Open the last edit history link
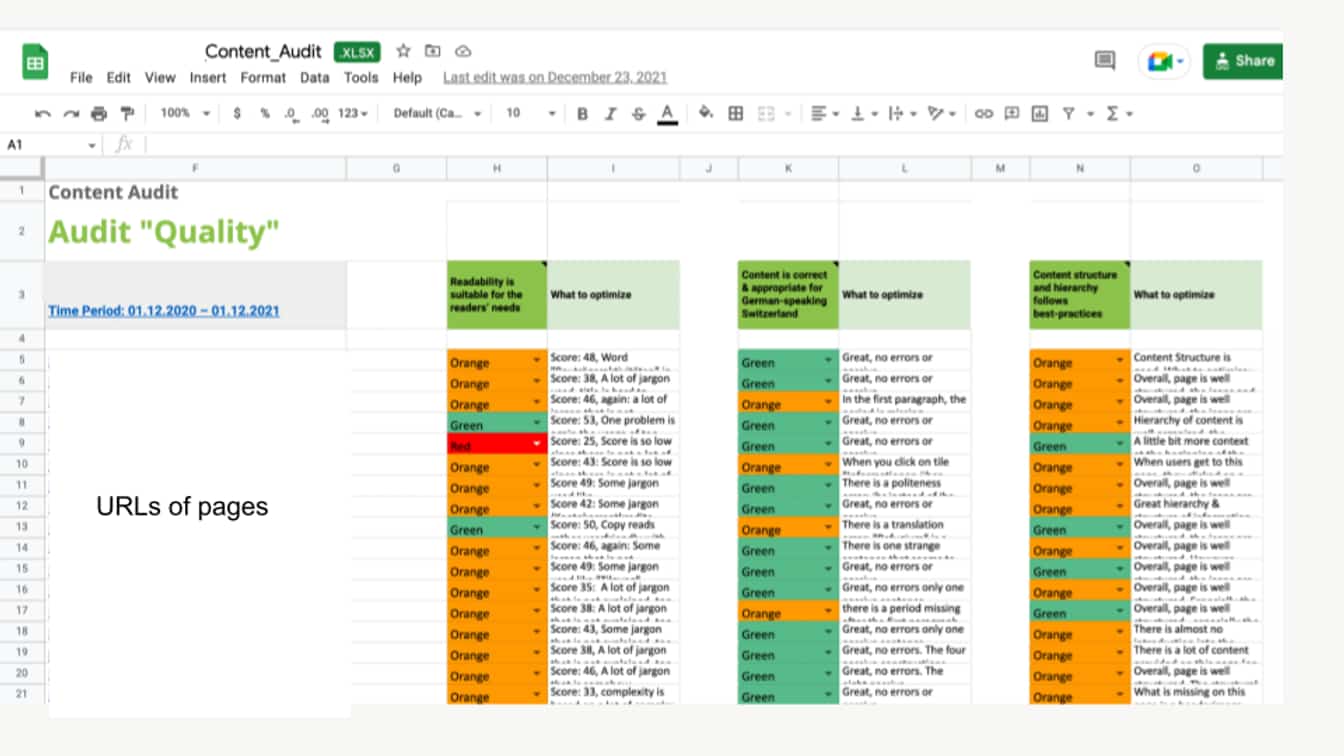 click(x=554, y=77)
